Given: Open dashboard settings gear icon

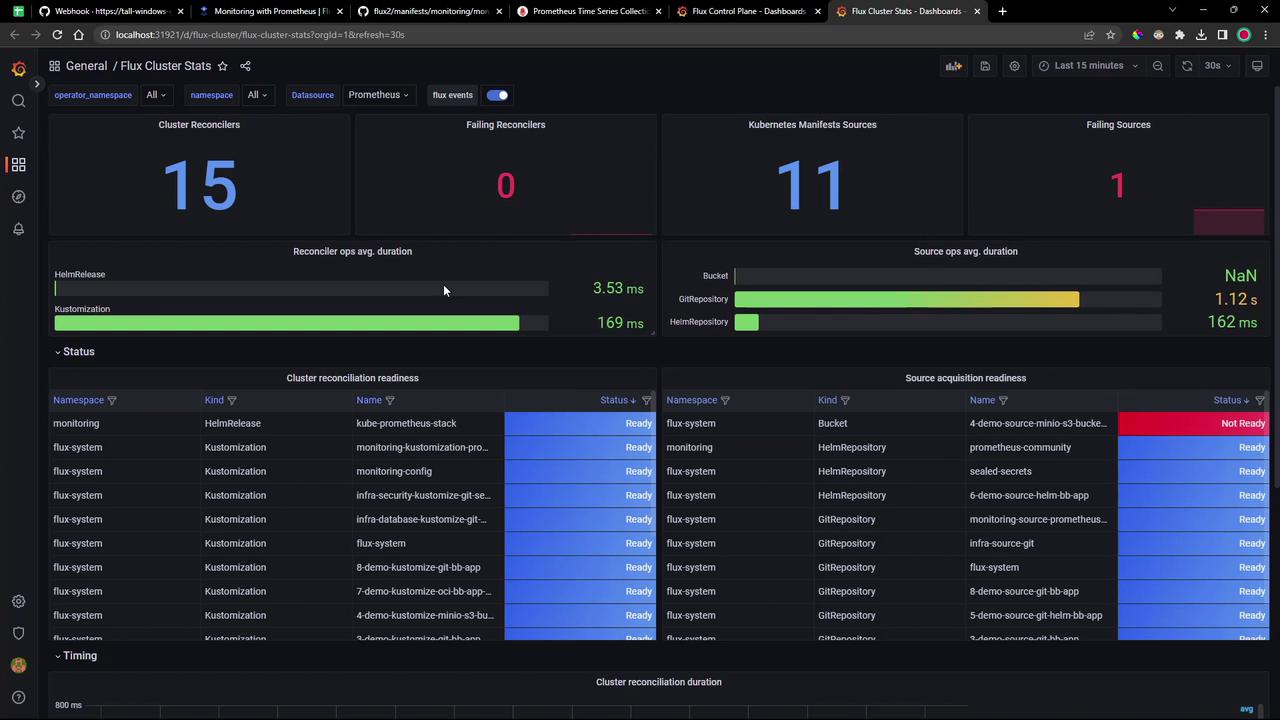Looking at the screenshot, I should tap(1014, 66).
